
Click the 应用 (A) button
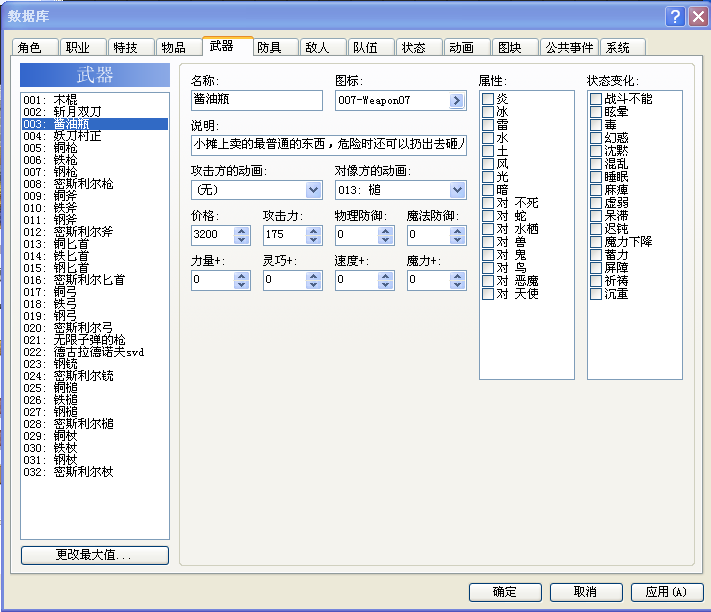point(667,592)
